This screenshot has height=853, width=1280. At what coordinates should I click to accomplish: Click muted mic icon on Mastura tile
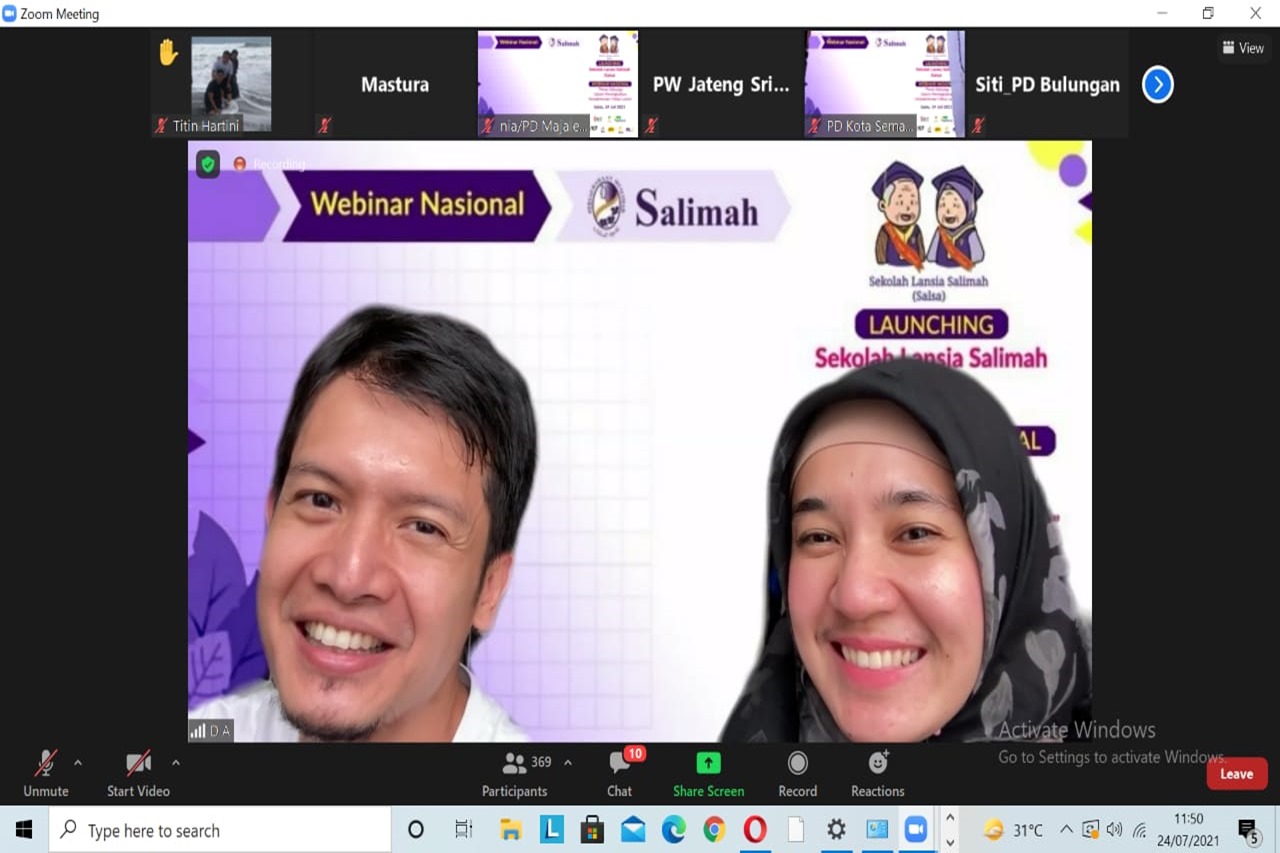324,126
